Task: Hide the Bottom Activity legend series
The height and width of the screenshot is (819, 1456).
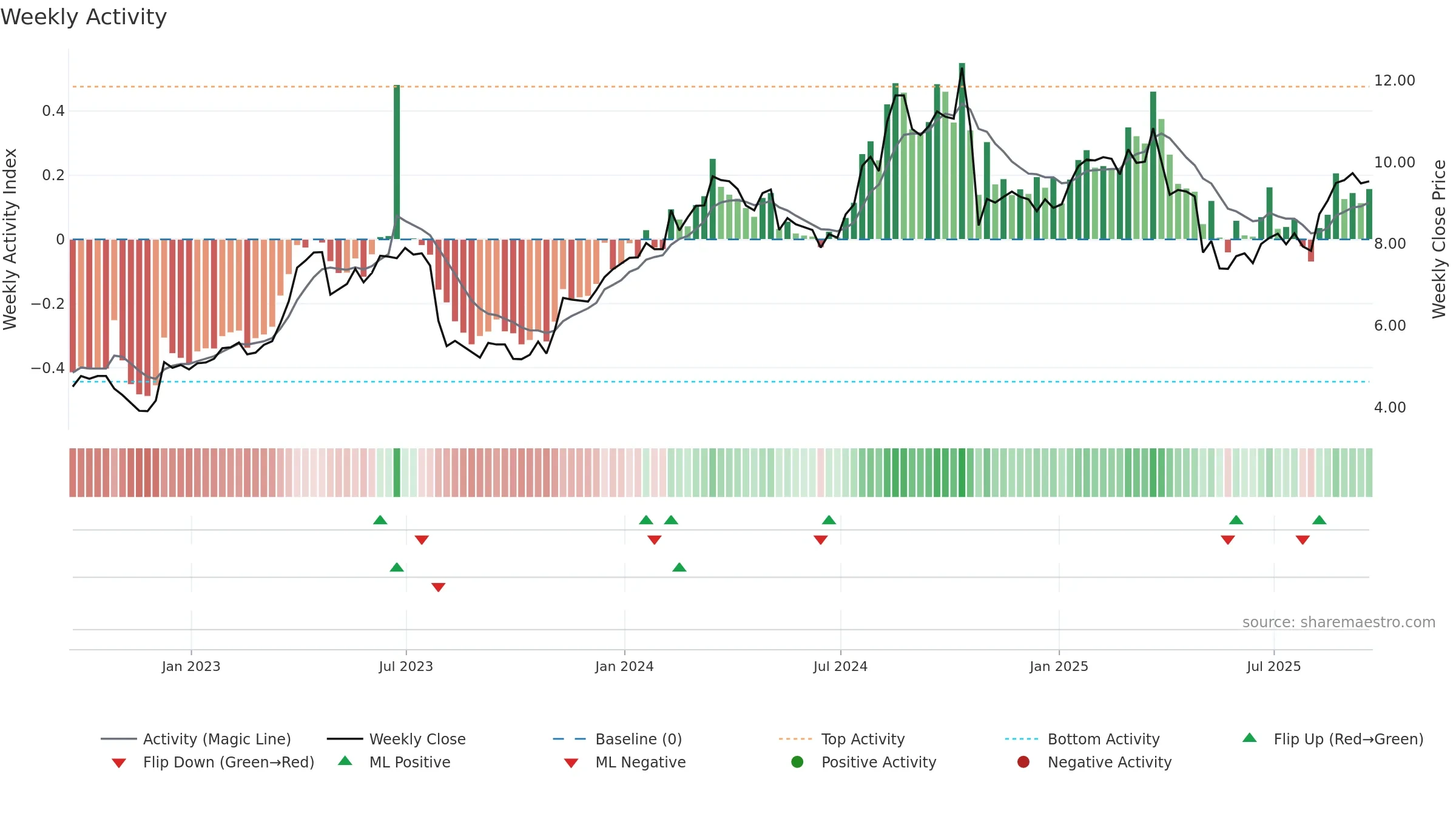Action: pos(1082,739)
